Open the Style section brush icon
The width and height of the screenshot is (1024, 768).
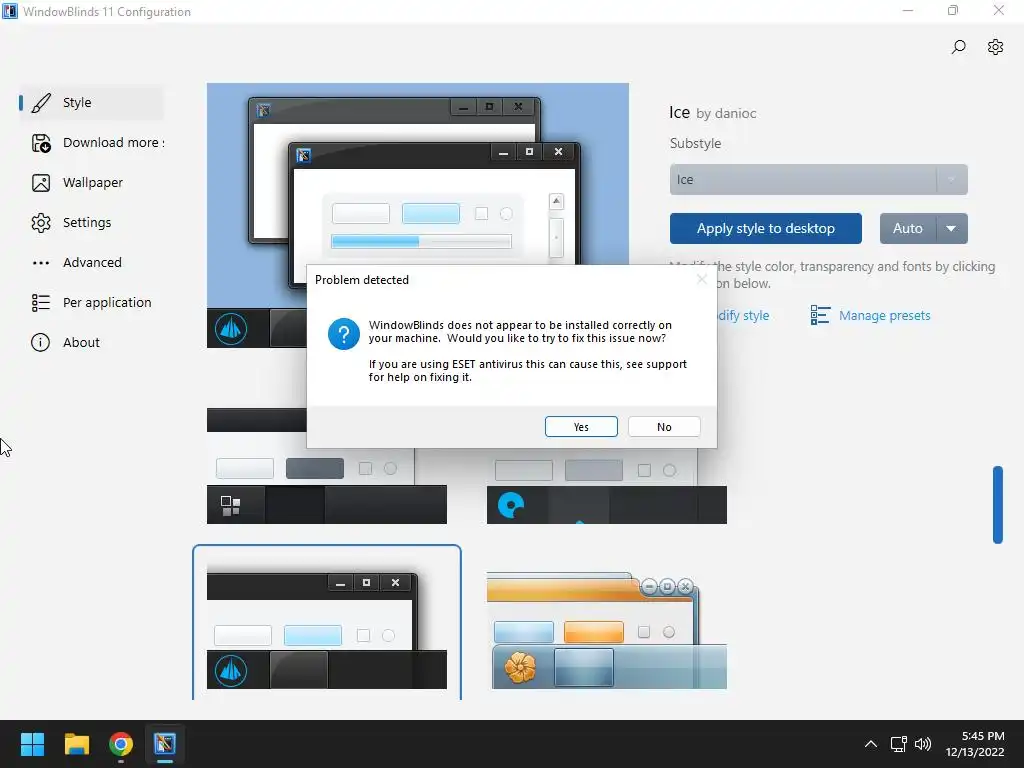[x=40, y=103]
